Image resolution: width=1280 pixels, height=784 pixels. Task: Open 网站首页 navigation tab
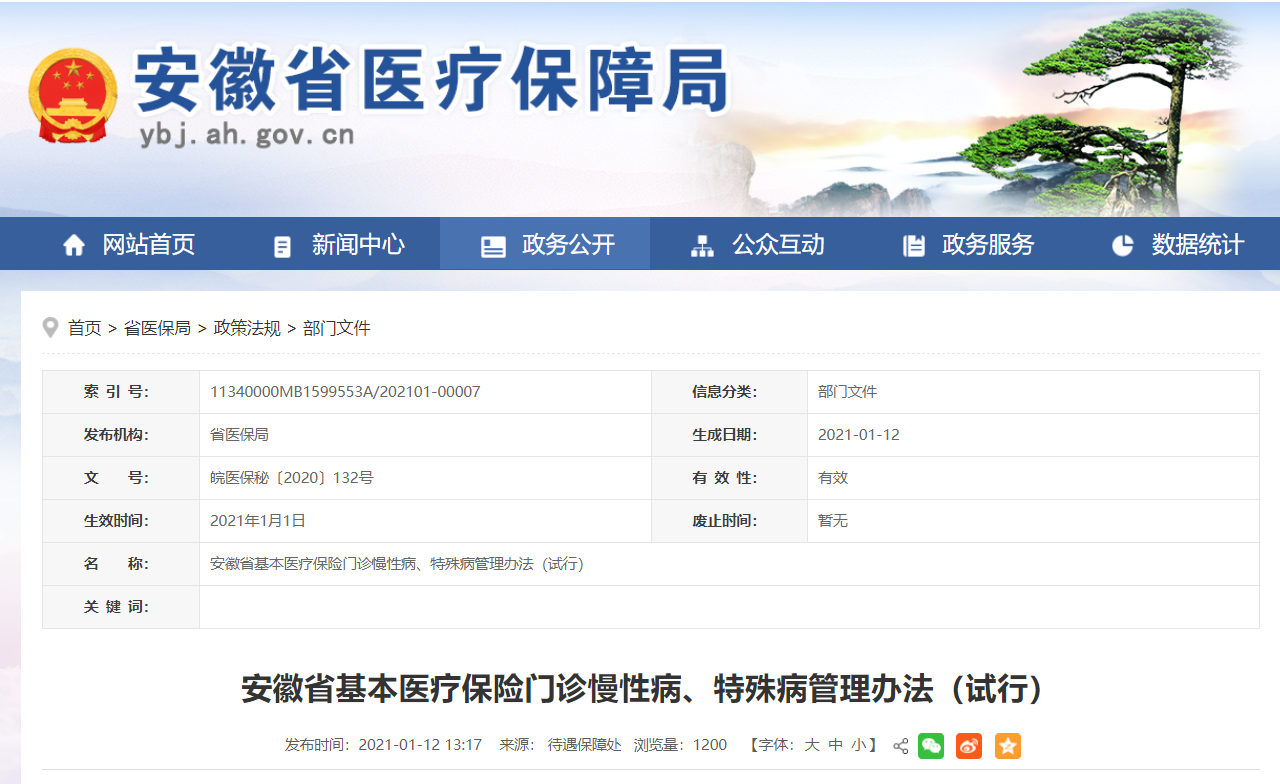148,245
